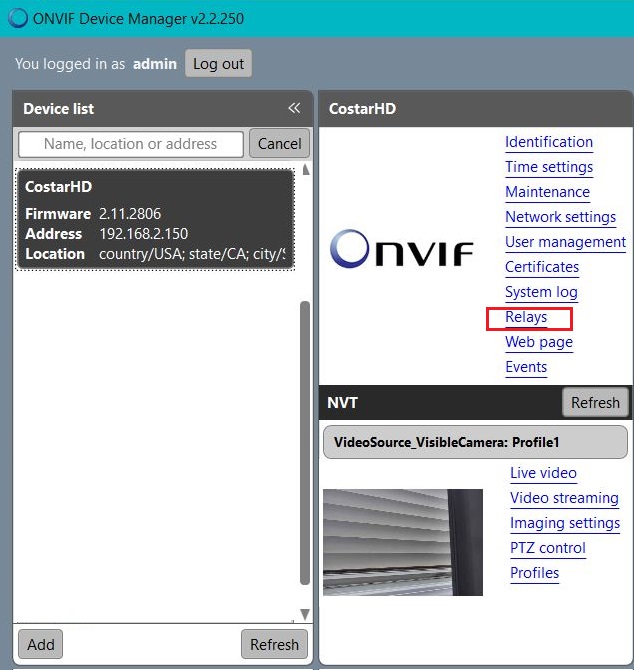Open the Maintenance page
The image size is (634, 670).
pos(547,192)
